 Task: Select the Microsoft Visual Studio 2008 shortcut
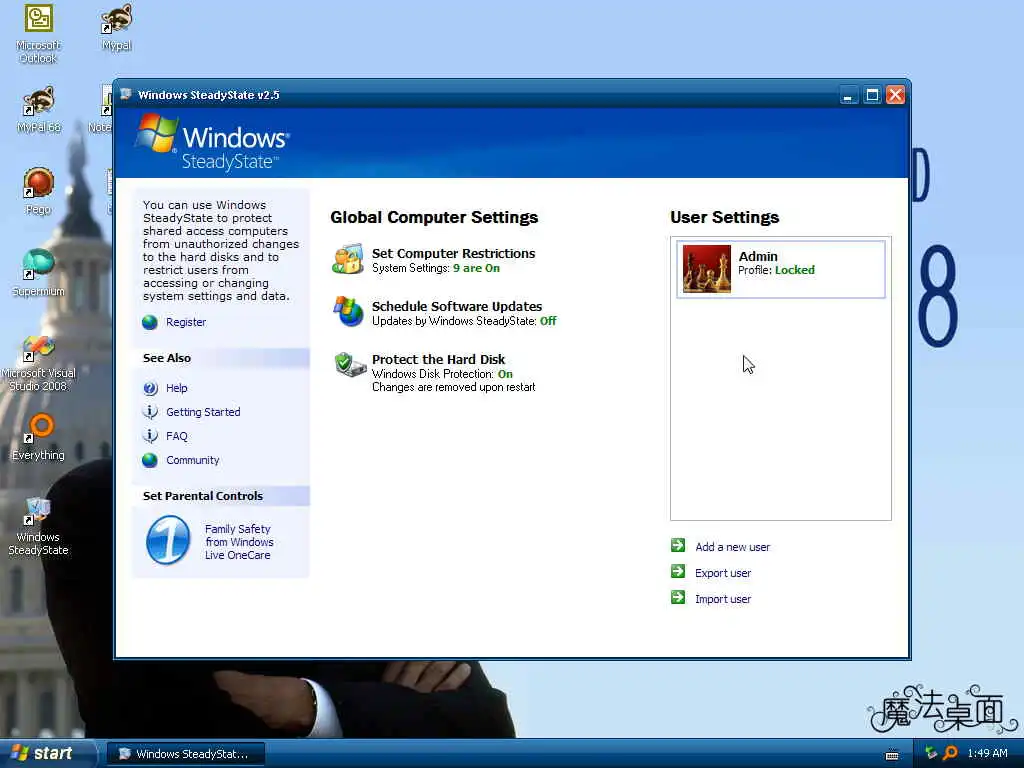pyautogui.click(x=39, y=363)
